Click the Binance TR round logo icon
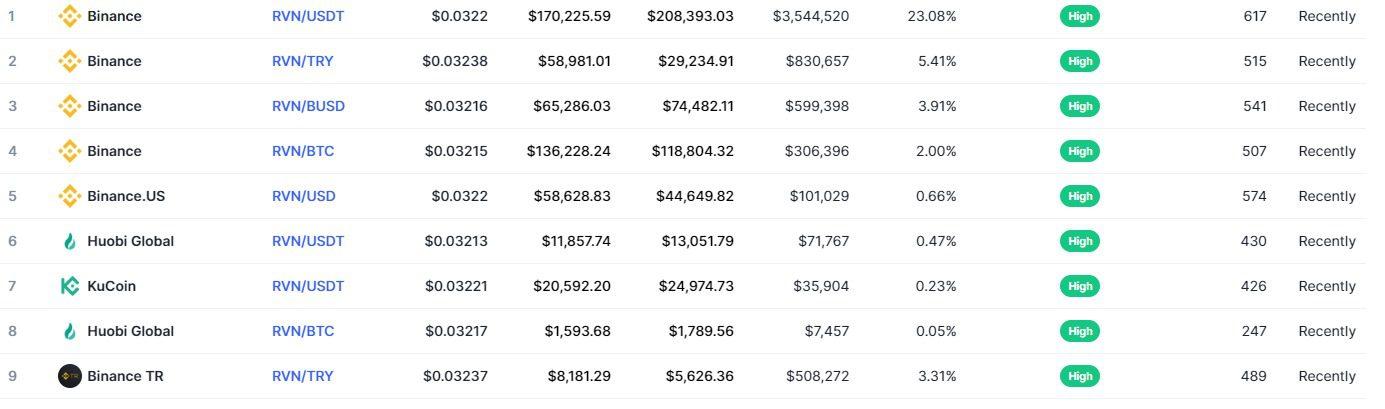This screenshot has height=409, width=1385. 69,376
